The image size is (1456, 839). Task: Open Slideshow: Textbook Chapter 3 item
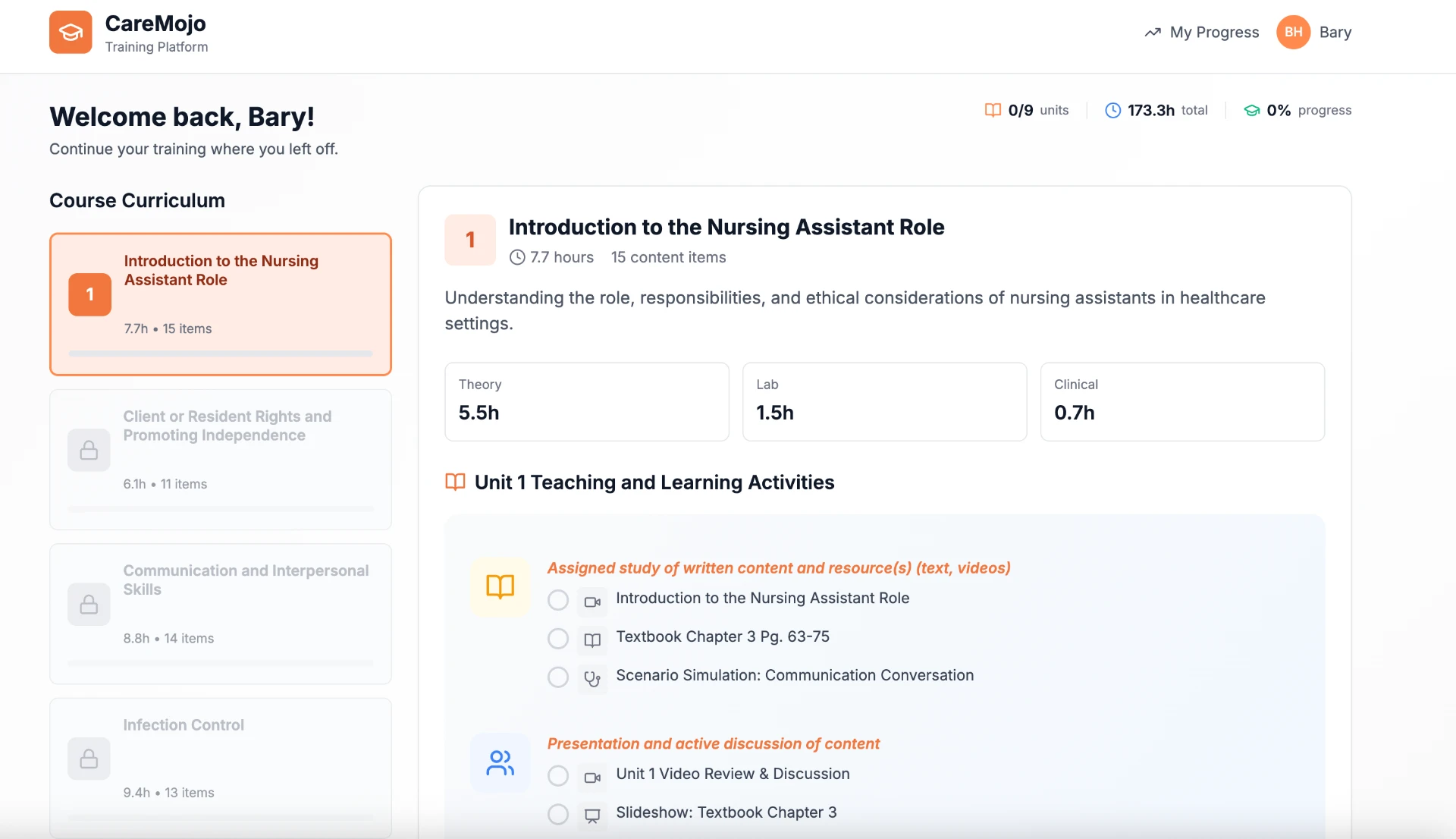[x=726, y=812]
